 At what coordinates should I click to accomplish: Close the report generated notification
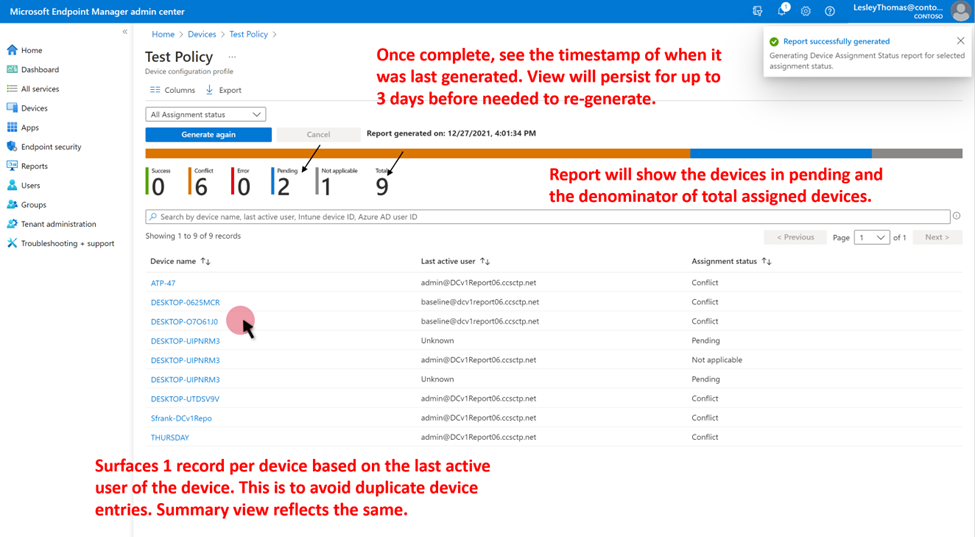[x=961, y=41]
